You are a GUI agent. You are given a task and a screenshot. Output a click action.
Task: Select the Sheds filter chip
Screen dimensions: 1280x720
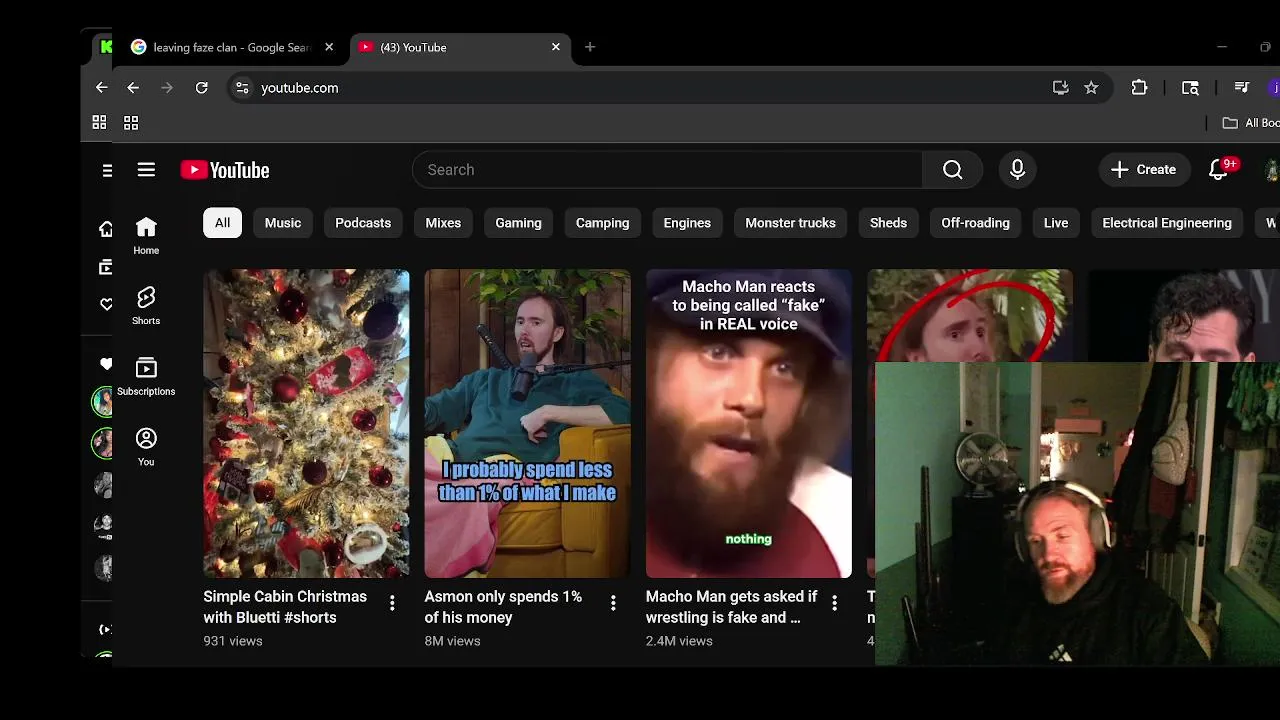pos(888,223)
